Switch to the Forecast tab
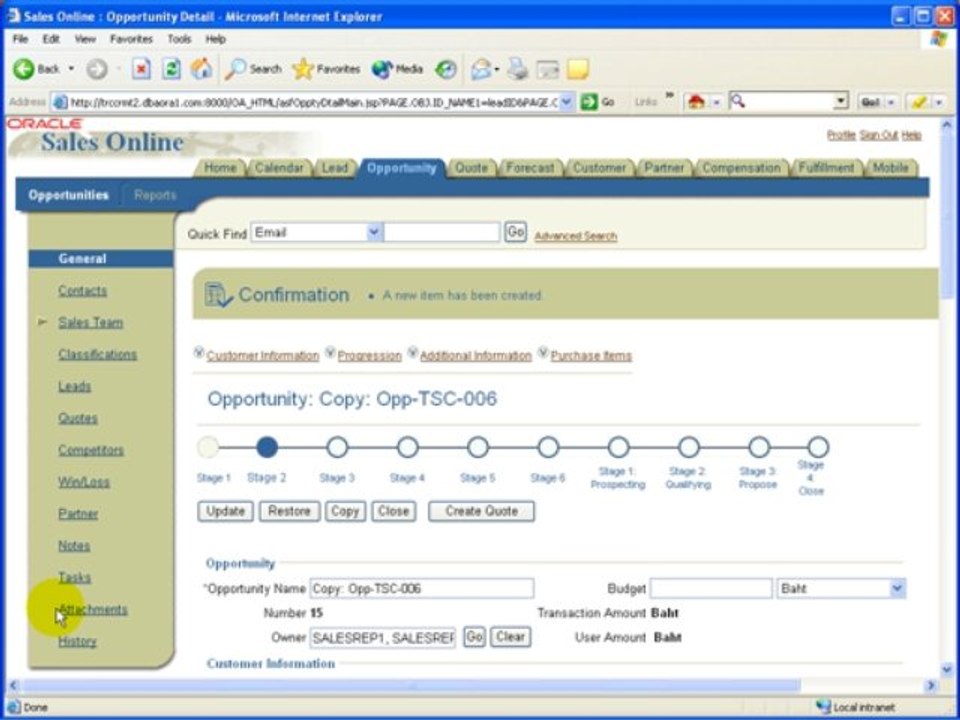This screenshot has width=960, height=720. click(530, 168)
